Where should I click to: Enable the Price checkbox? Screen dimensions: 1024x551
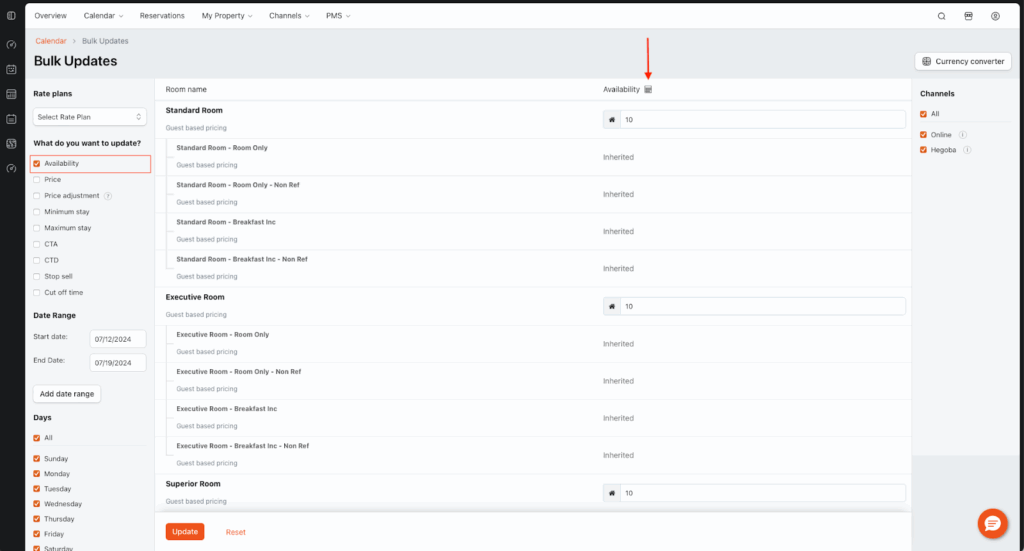[37, 180]
